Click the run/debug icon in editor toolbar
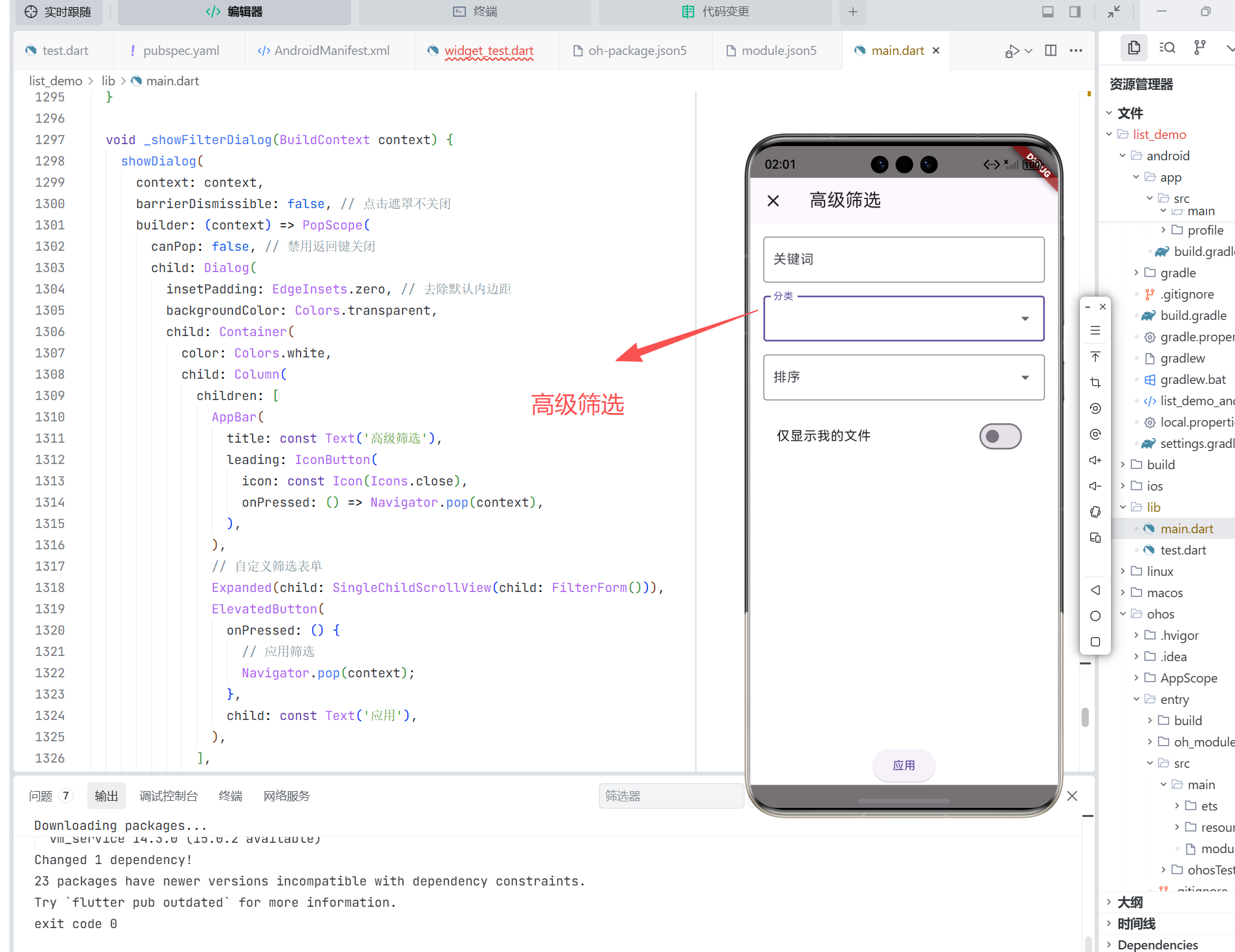 pos(1012,50)
